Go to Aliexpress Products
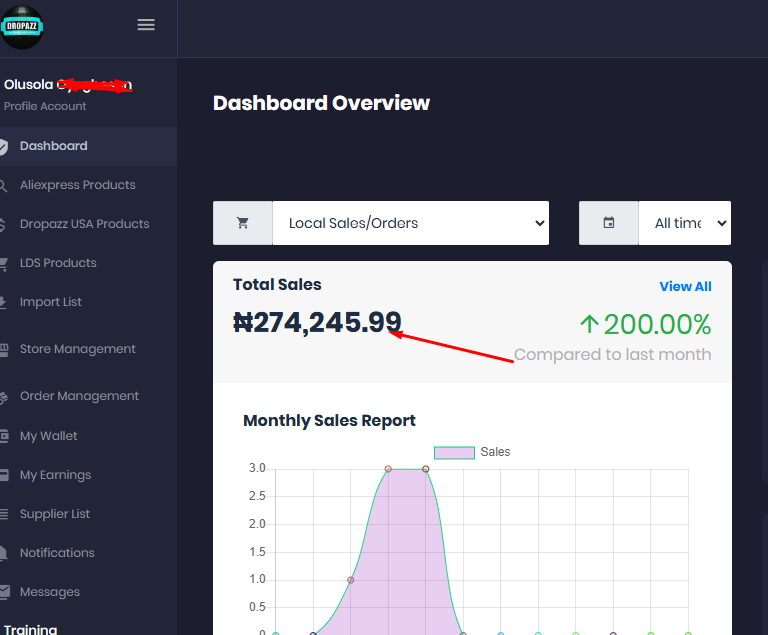This screenshot has width=768, height=635. coord(77,185)
